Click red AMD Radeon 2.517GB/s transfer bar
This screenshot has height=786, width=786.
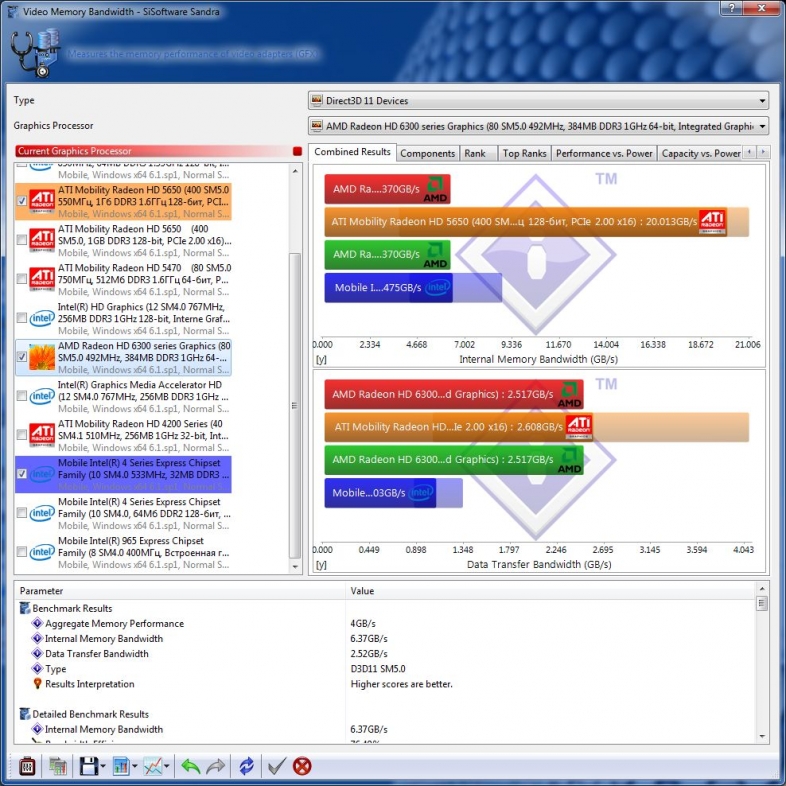coord(454,394)
